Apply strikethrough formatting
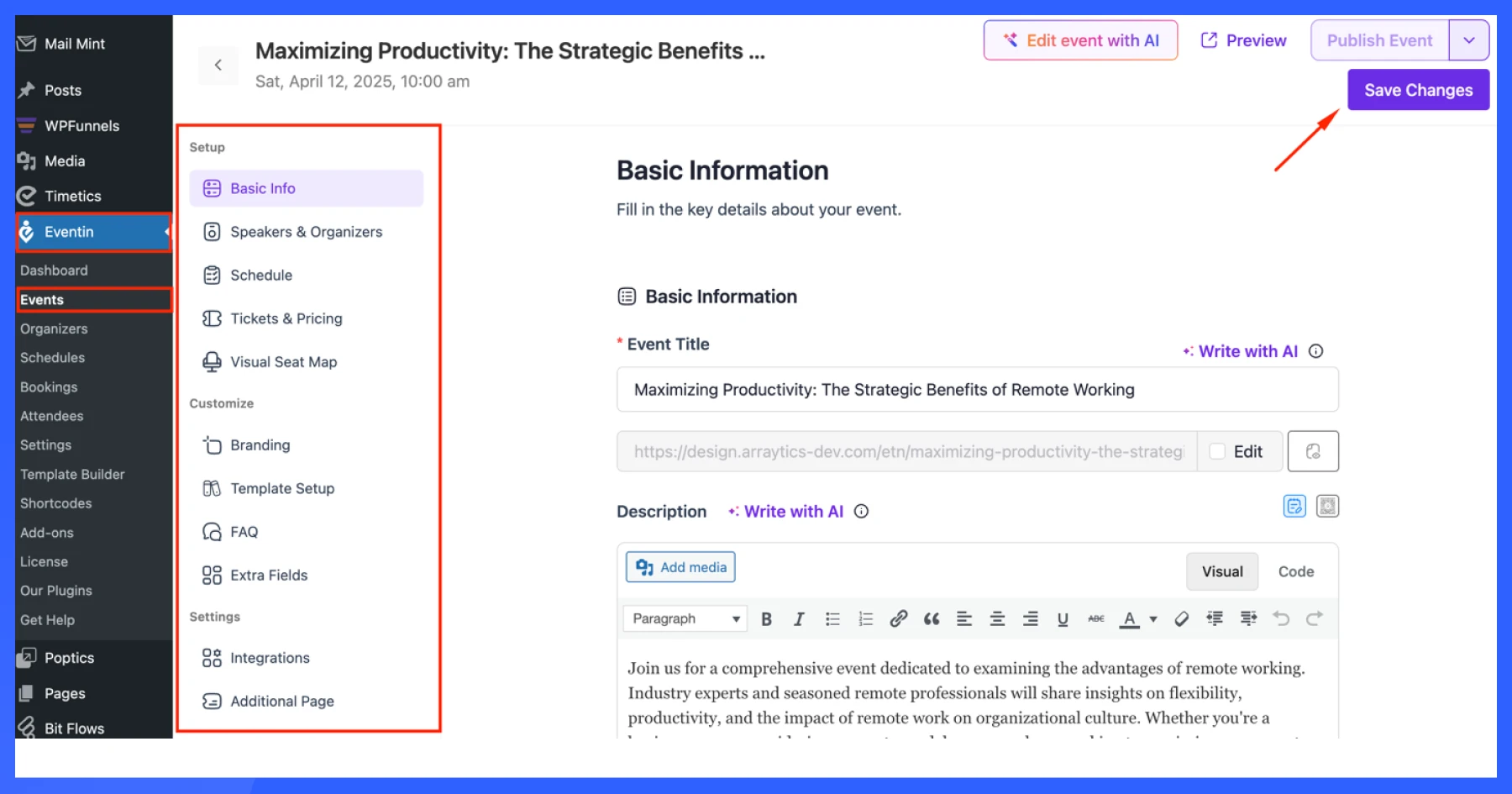 coord(1096,619)
